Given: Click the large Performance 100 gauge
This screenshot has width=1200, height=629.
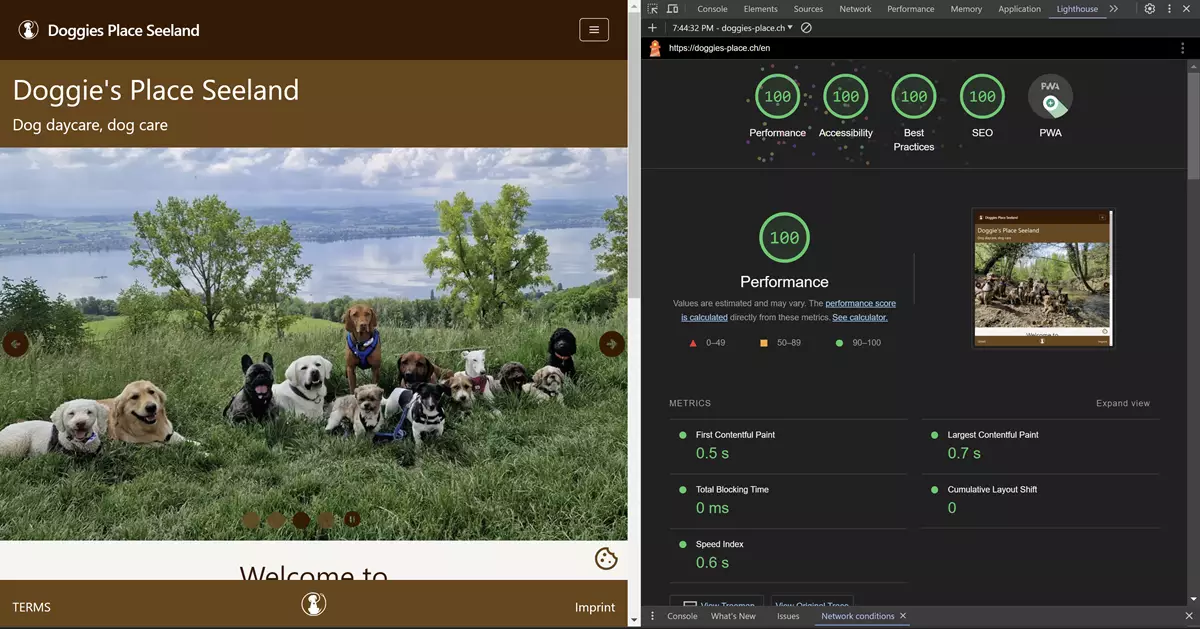Looking at the screenshot, I should pos(784,238).
